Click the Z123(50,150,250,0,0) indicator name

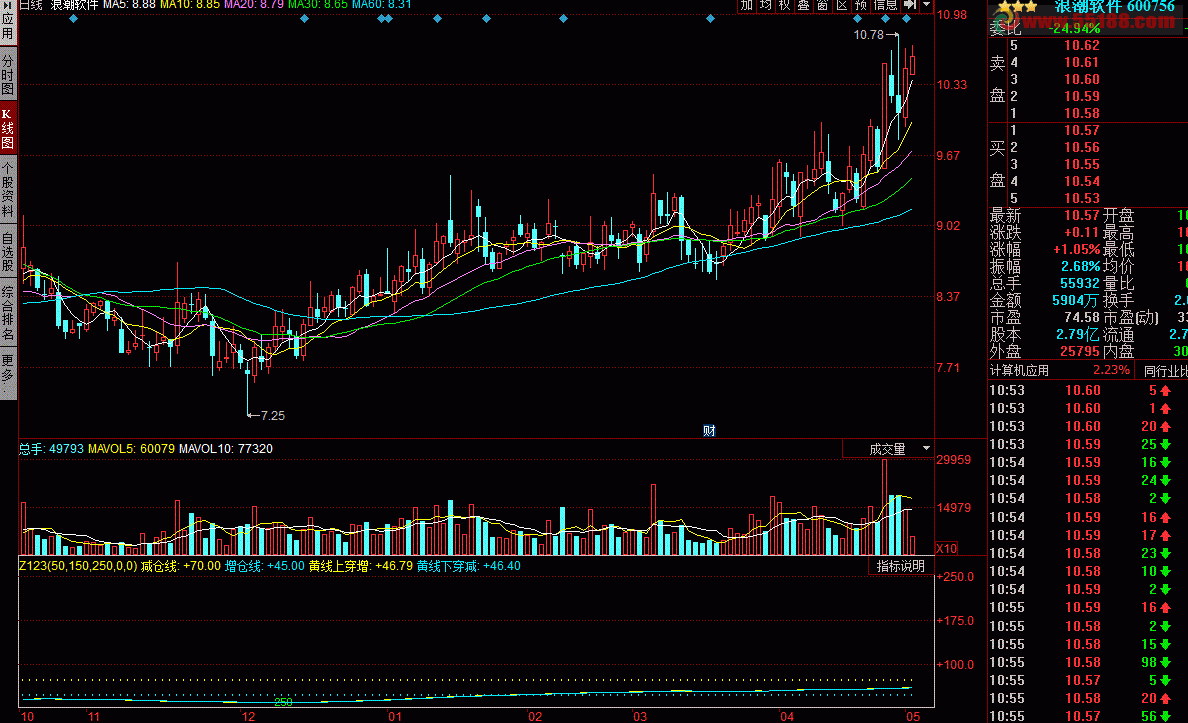pos(78,566)
